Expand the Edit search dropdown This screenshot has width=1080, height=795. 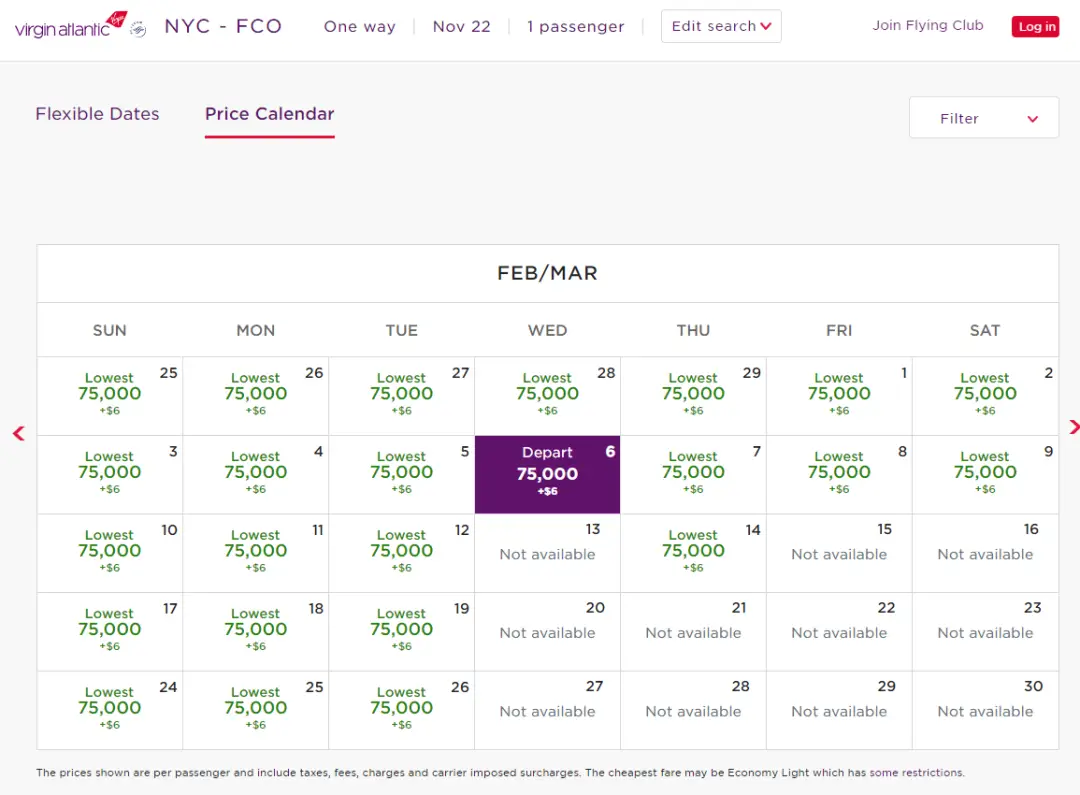pyautogui.click(x=720, y=27)
